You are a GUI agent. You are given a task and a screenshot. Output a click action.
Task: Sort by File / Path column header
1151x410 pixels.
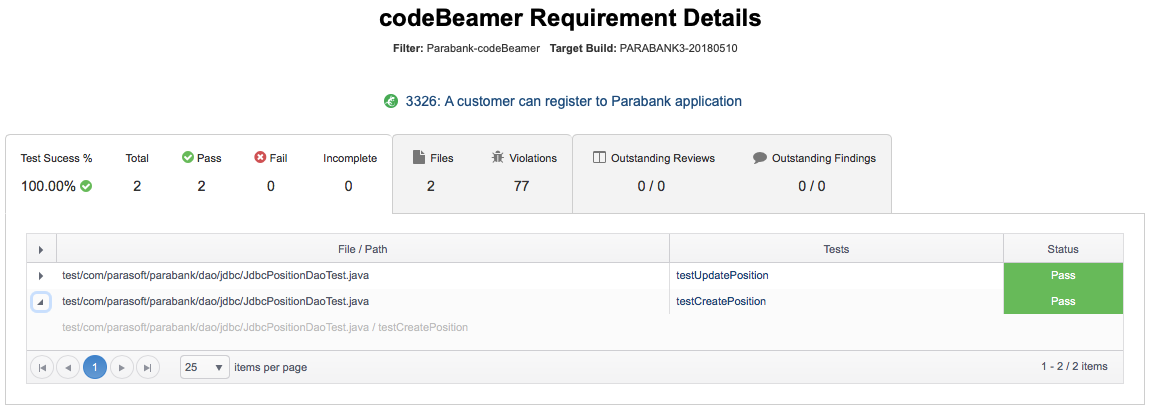click(363, 249)
